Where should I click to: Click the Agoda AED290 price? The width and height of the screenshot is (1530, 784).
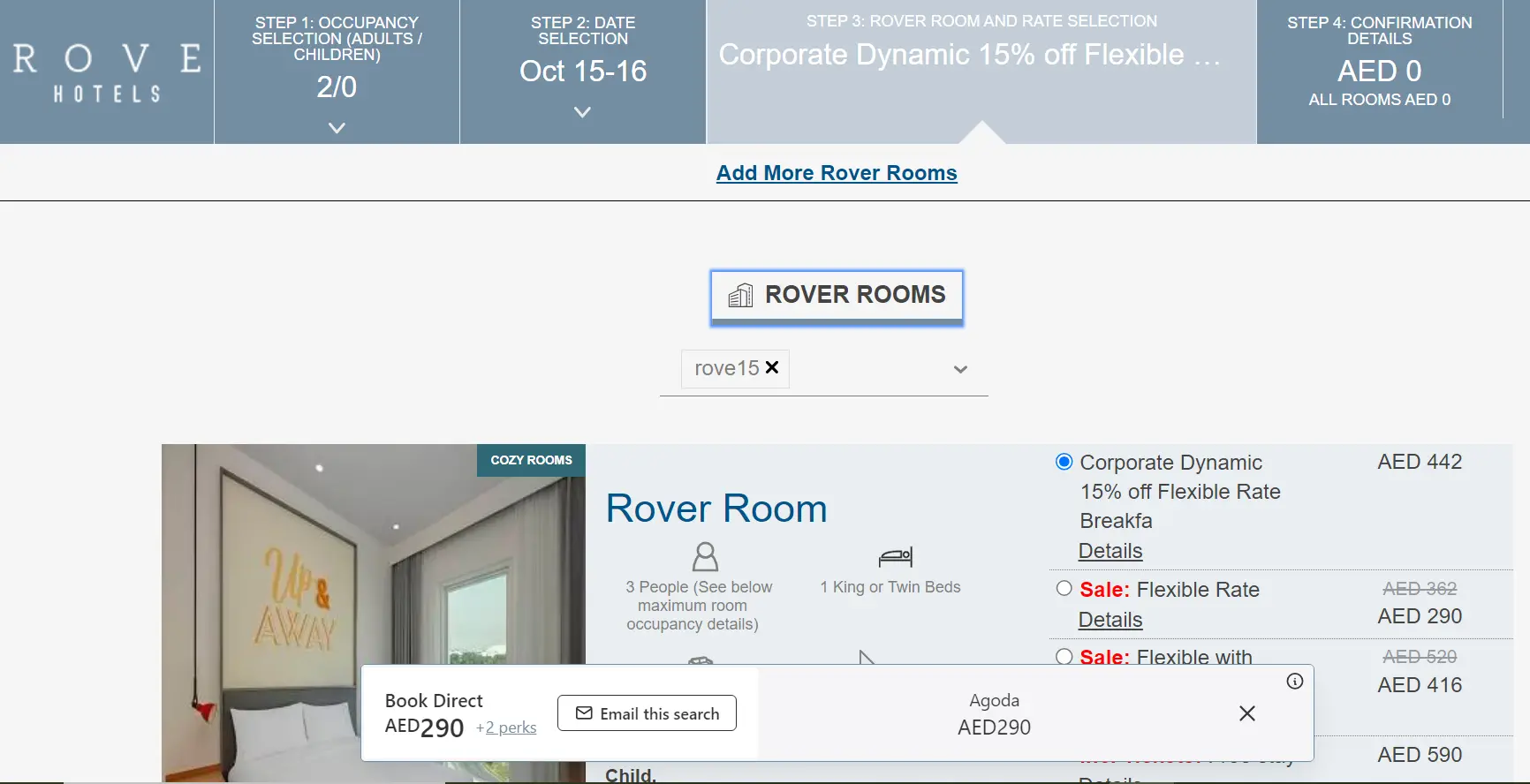coord(994,727)
